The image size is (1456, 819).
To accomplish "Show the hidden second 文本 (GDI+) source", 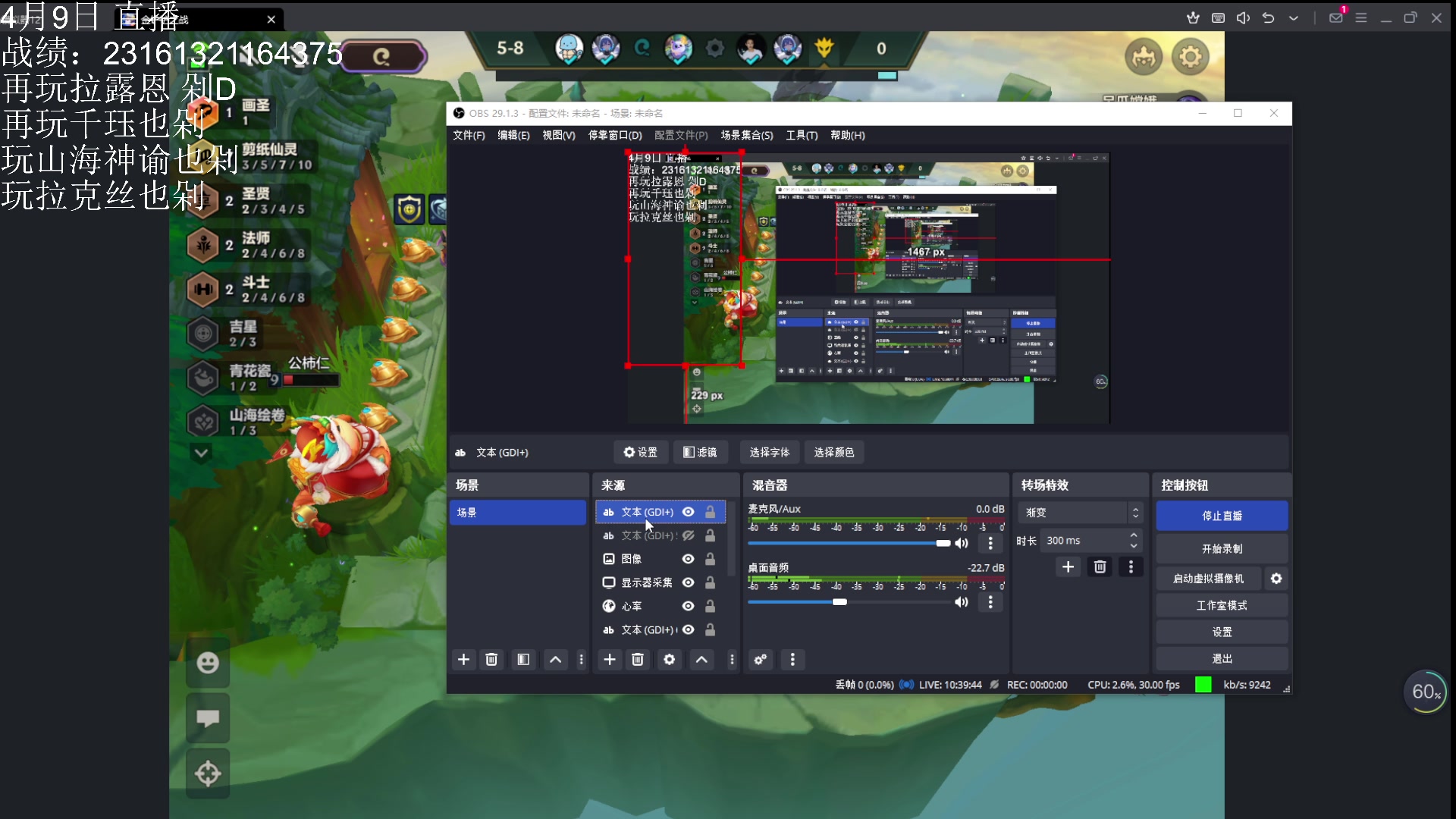I will click(x=688, y=535).
